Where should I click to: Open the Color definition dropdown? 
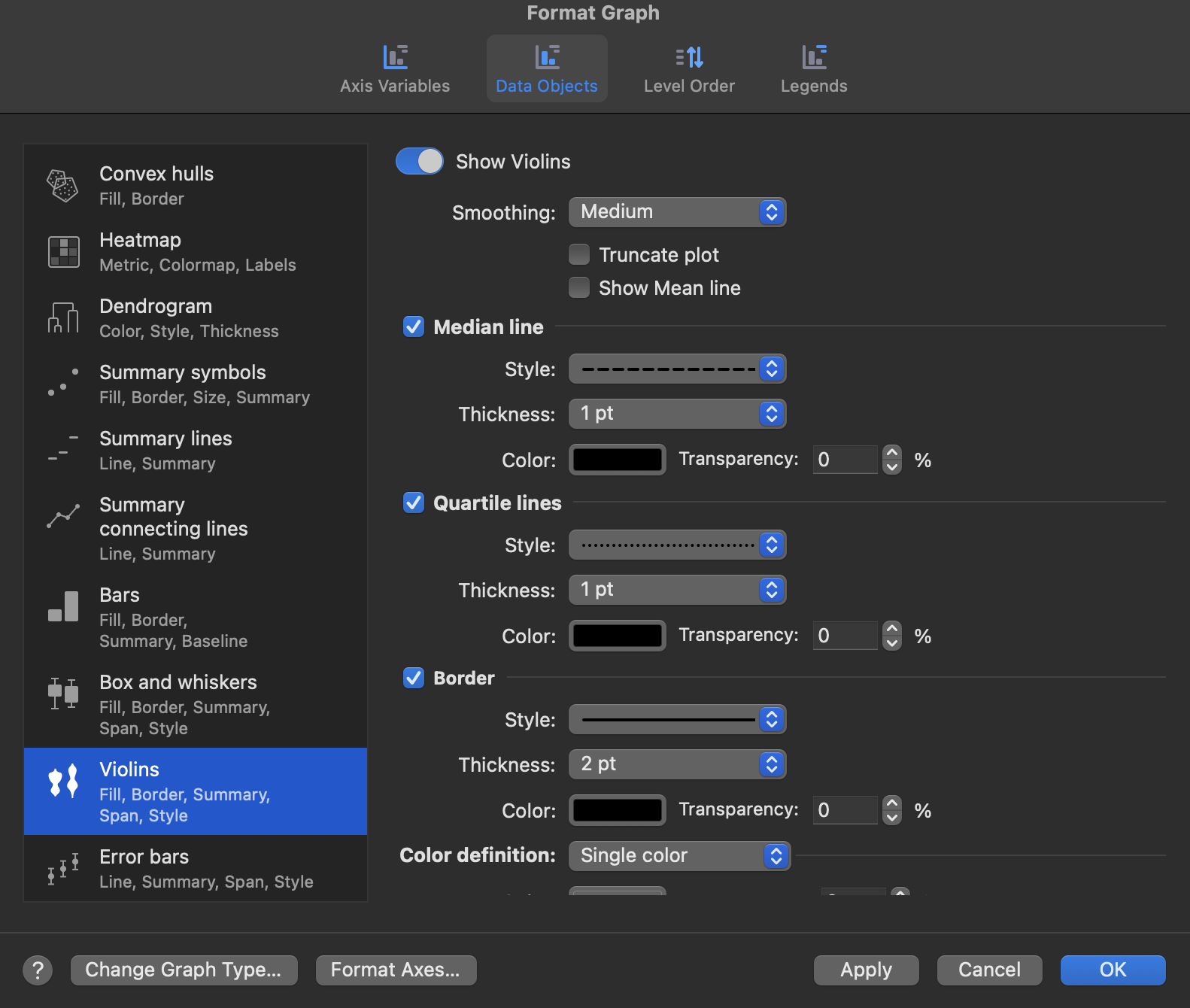(680, 856)
